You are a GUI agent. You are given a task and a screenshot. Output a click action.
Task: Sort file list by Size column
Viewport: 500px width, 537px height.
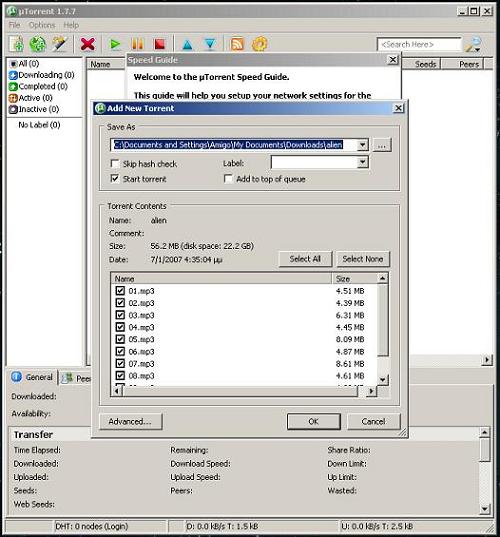pyautogui.click(x=354, y=279)
